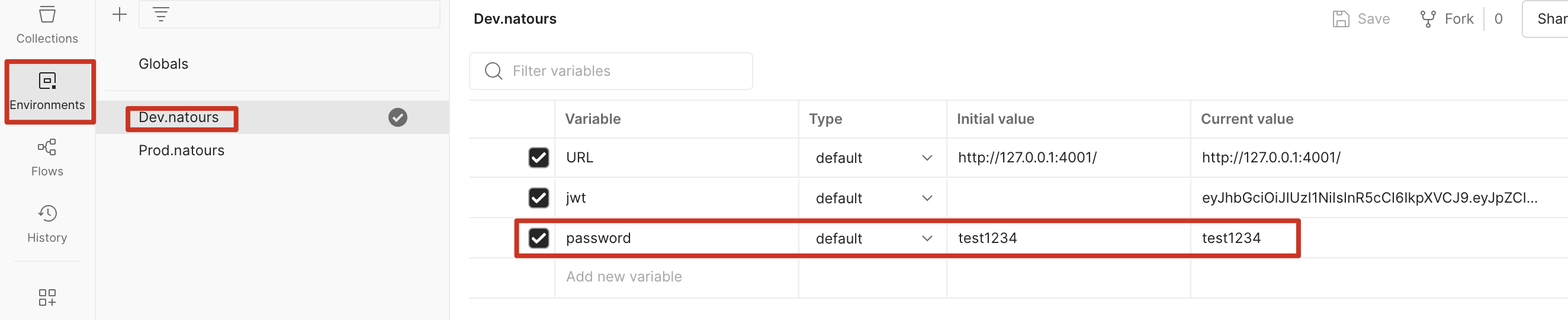Disable the jwt variable checkbox

point(538,198)
